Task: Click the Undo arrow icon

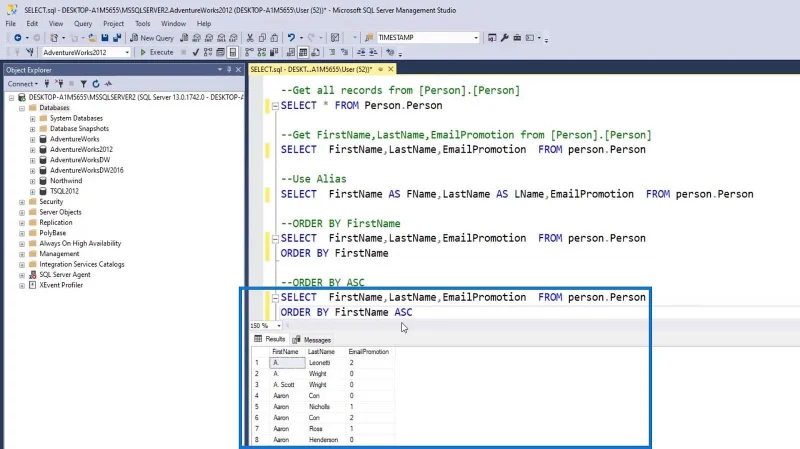Action: pyautogui.click(x=291, y=38)
